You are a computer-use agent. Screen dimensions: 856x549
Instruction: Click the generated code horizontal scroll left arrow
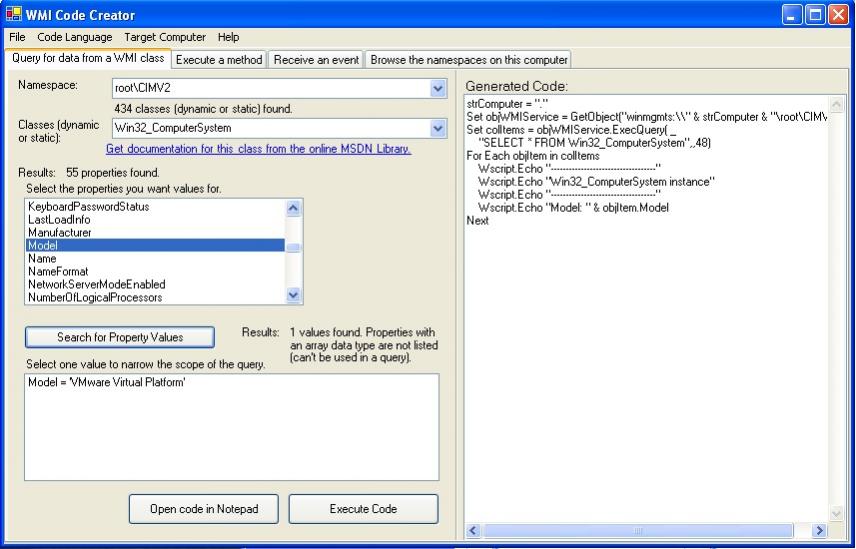(x=473, y=530)
